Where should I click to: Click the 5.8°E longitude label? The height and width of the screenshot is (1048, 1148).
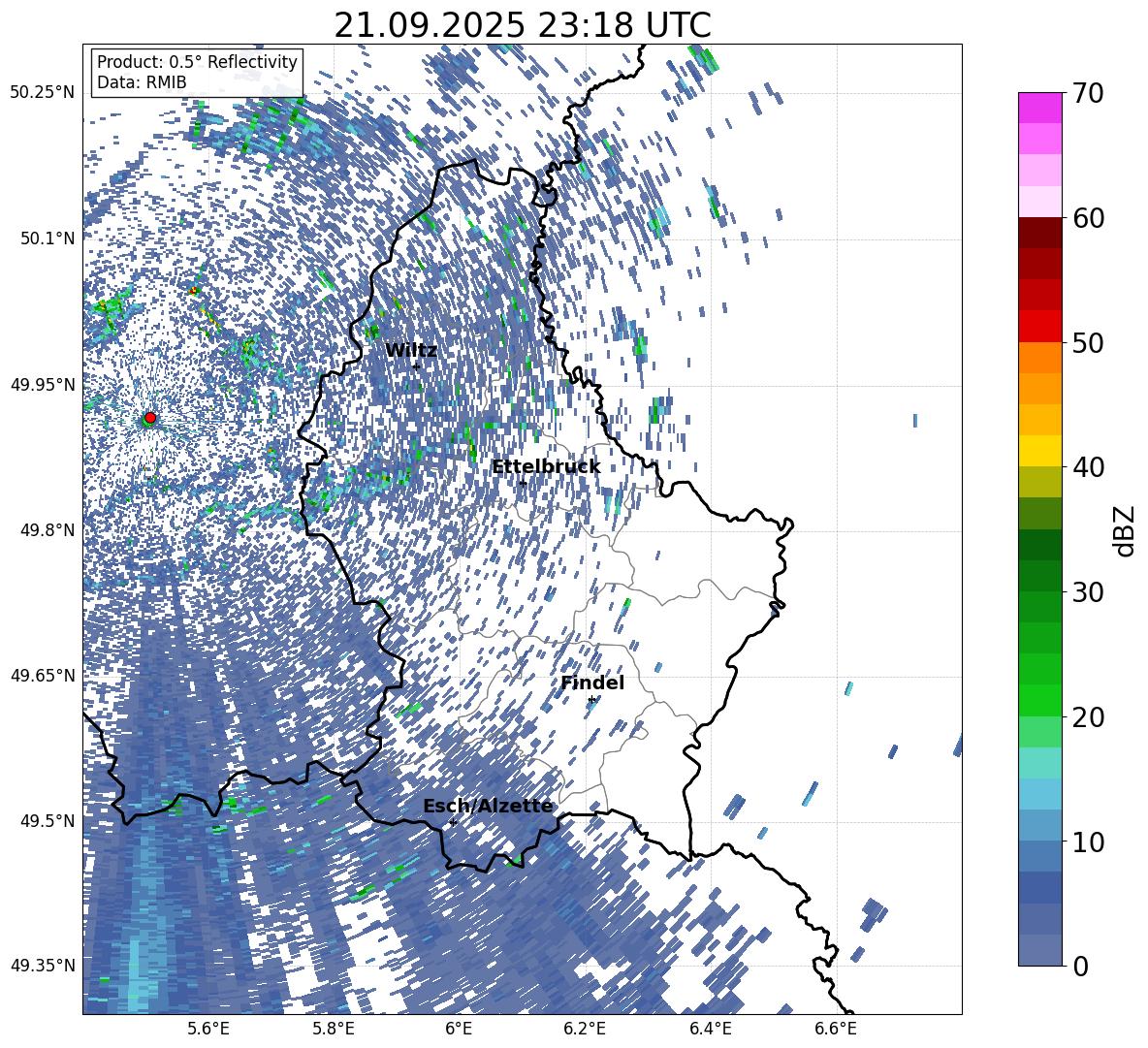(x=334, y=1029)
